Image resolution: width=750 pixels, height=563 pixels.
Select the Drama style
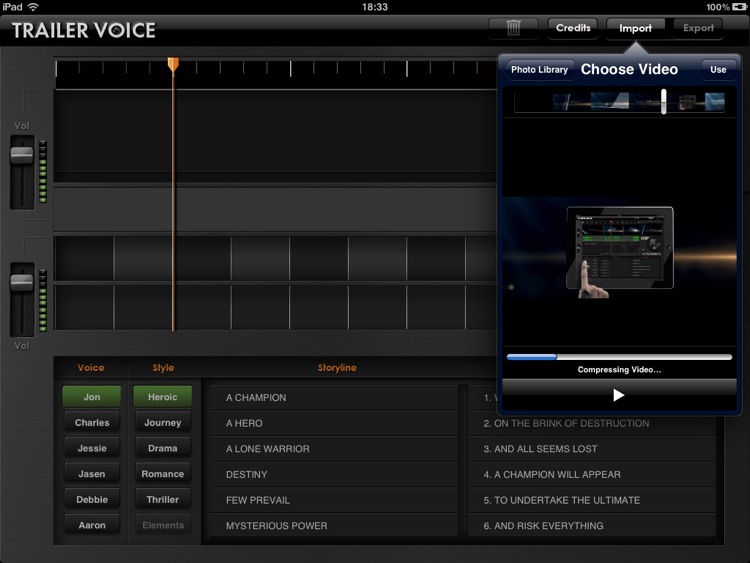coord(163,448)
